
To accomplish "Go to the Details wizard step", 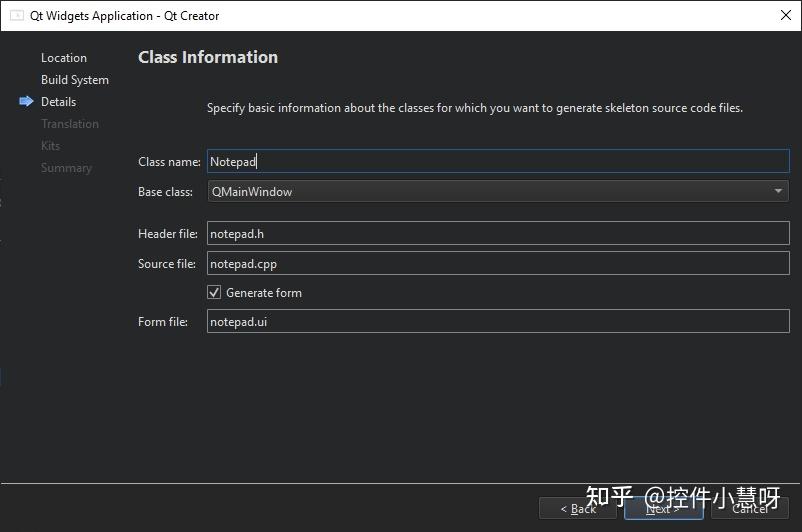I will point(59,102).
